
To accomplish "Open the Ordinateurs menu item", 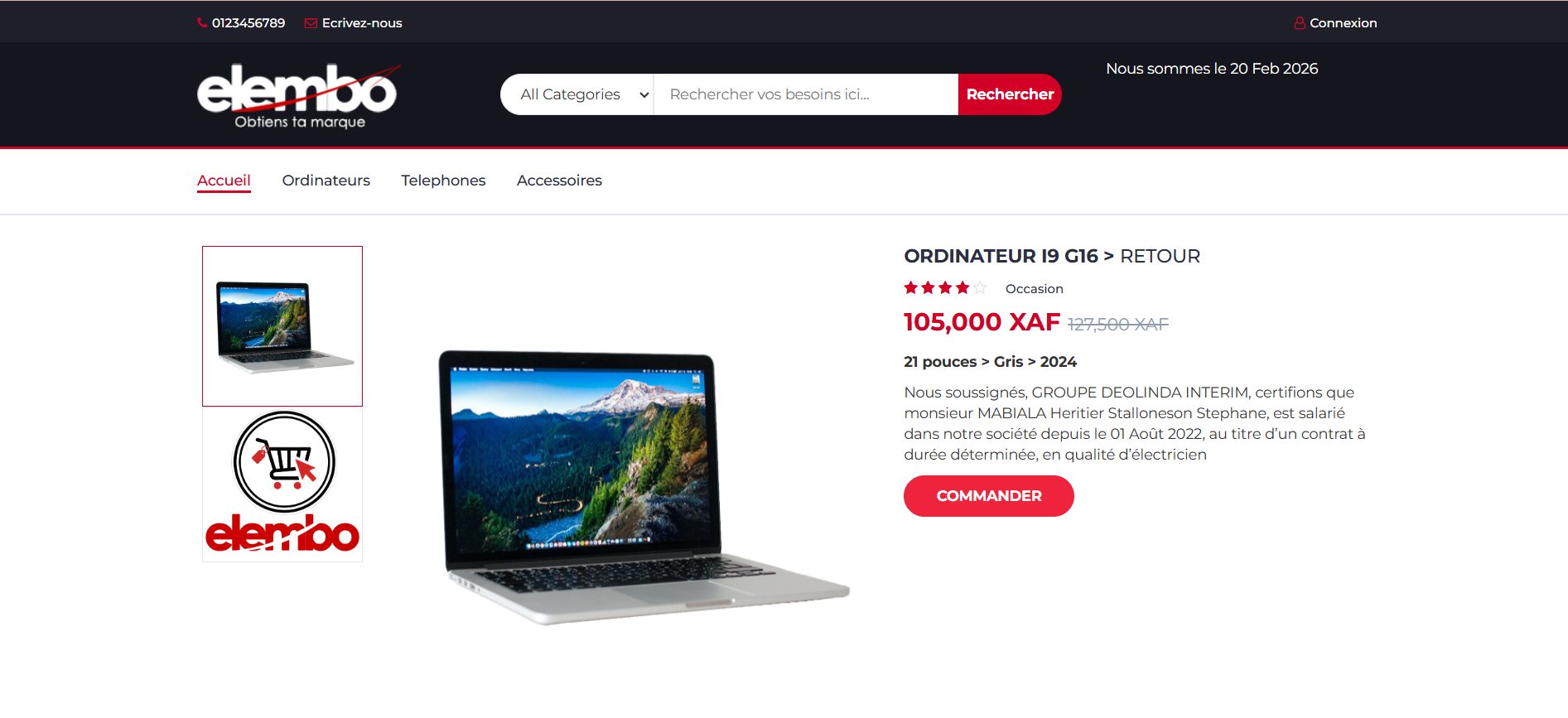I will [326, 181].
